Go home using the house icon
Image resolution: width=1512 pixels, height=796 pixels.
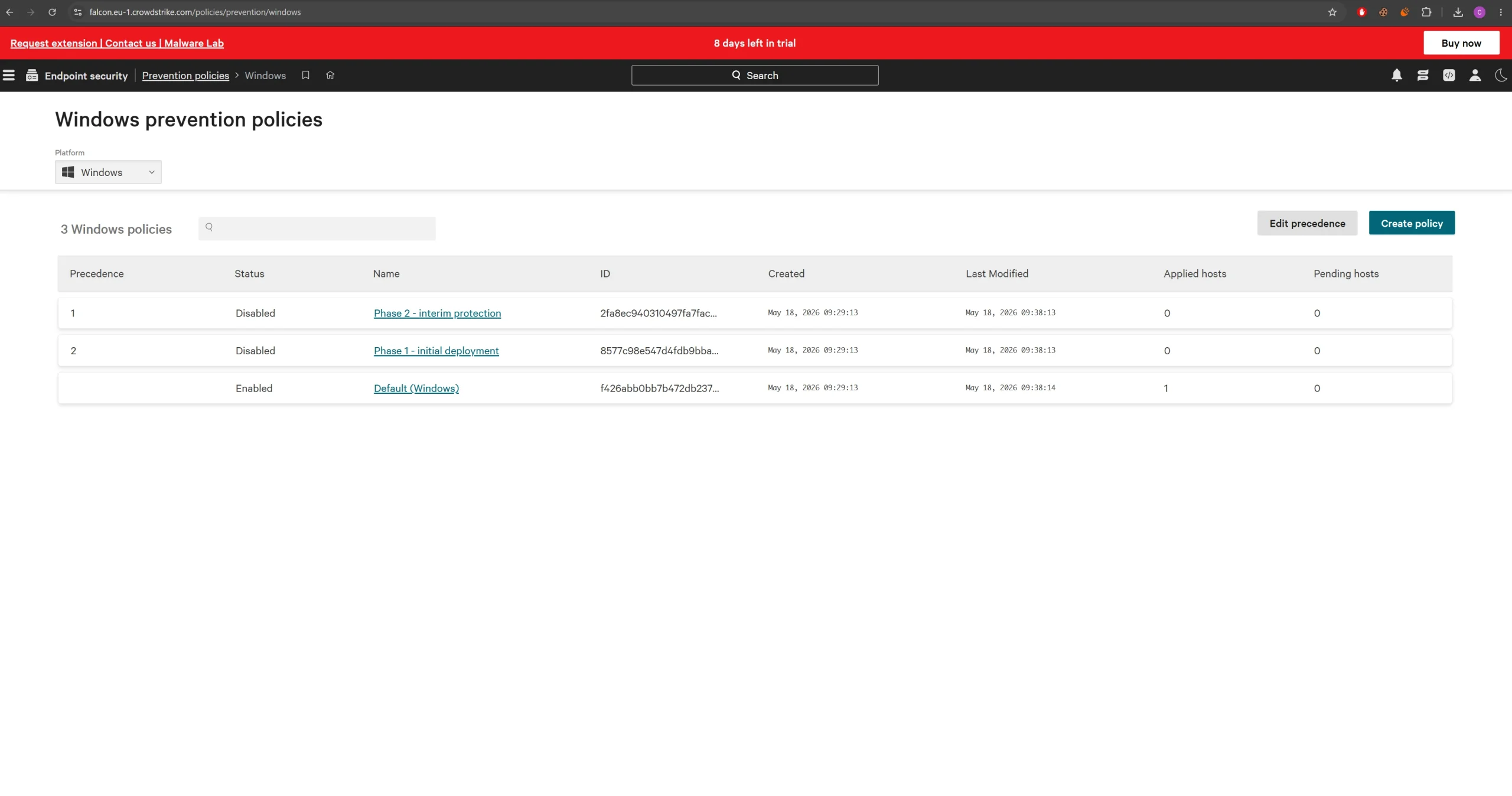click(x=330, y=75)
